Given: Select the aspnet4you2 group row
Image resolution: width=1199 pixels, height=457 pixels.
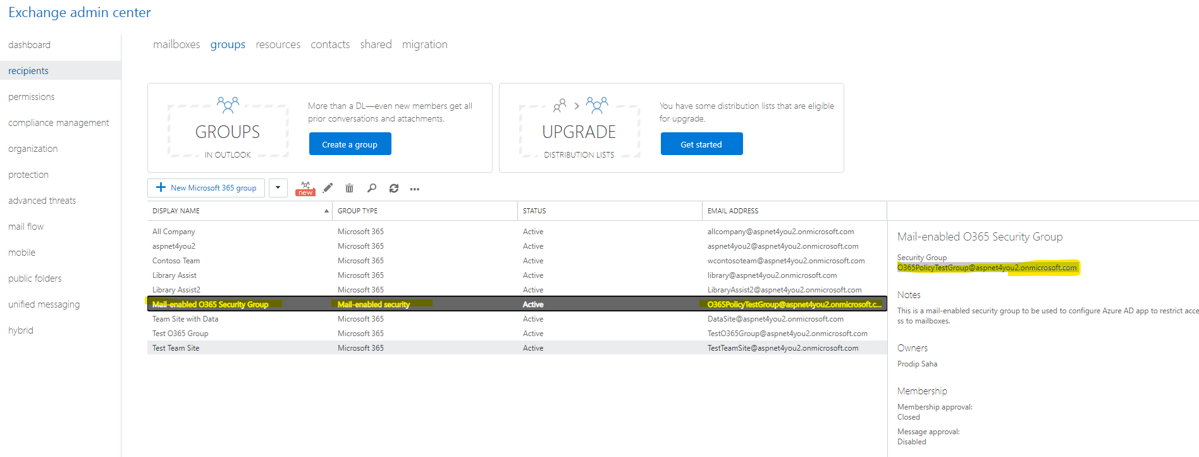Looking at the screenshot, I should (x=517, y=246).
